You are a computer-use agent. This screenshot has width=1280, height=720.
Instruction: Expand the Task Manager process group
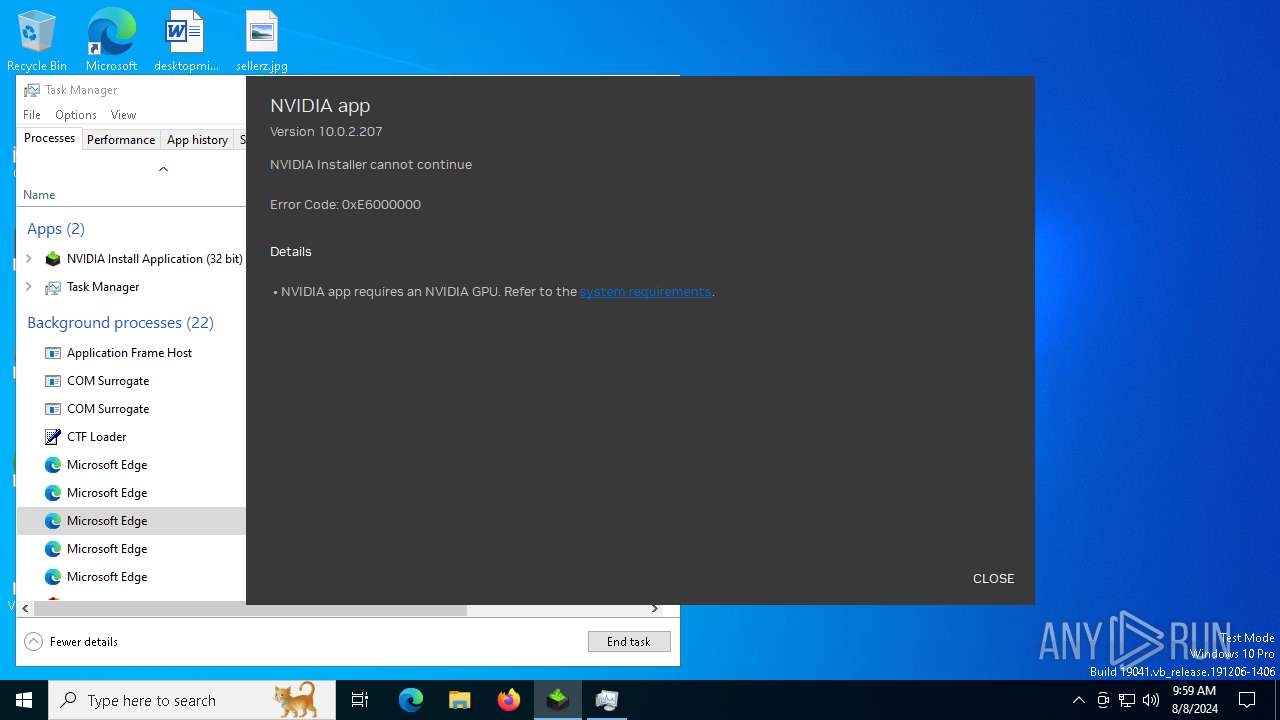(x=28, y=287)
